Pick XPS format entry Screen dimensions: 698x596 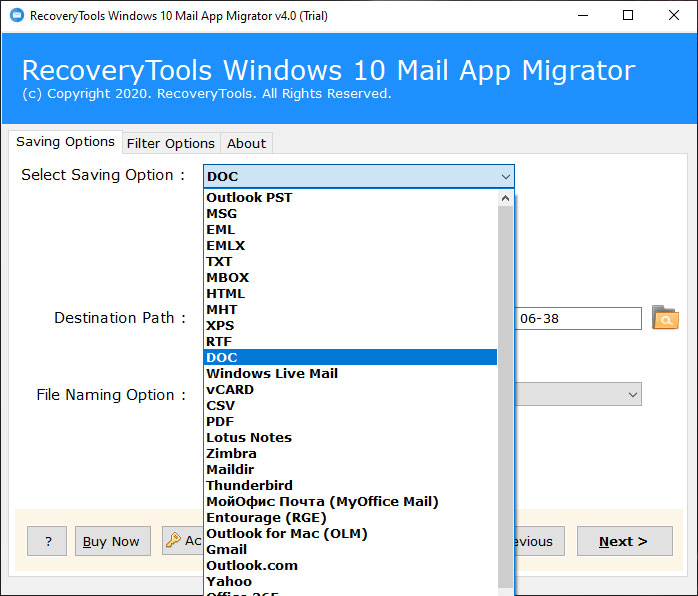350,325
